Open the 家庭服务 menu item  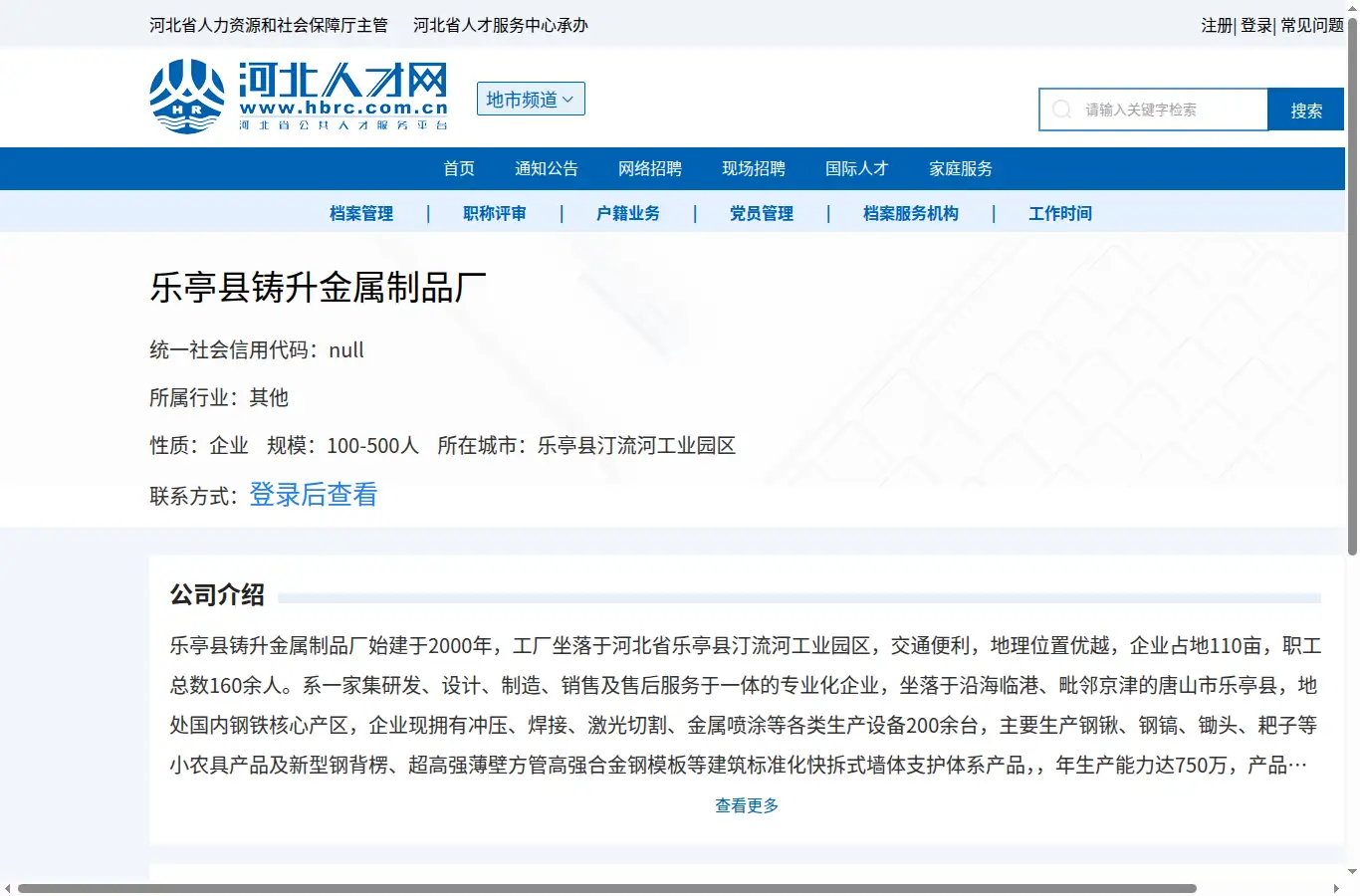961,168
